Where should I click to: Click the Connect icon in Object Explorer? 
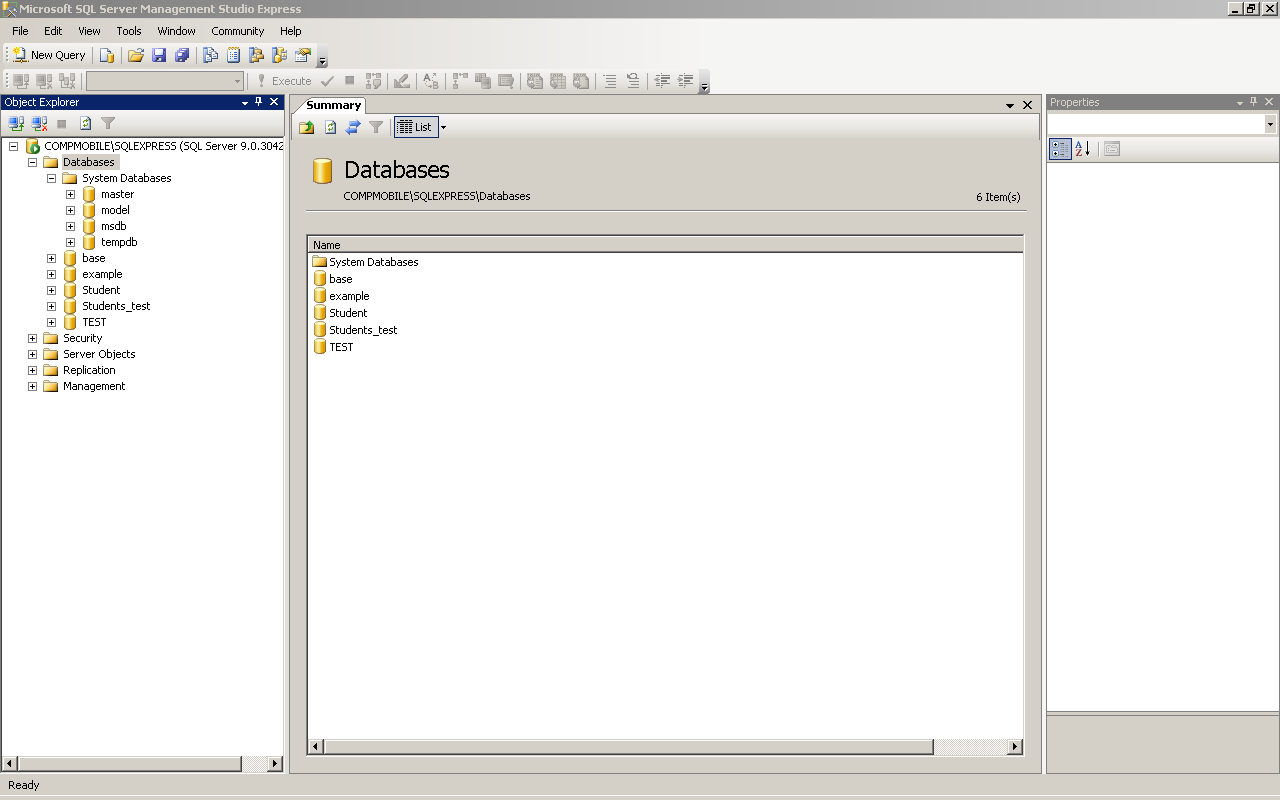17,123
